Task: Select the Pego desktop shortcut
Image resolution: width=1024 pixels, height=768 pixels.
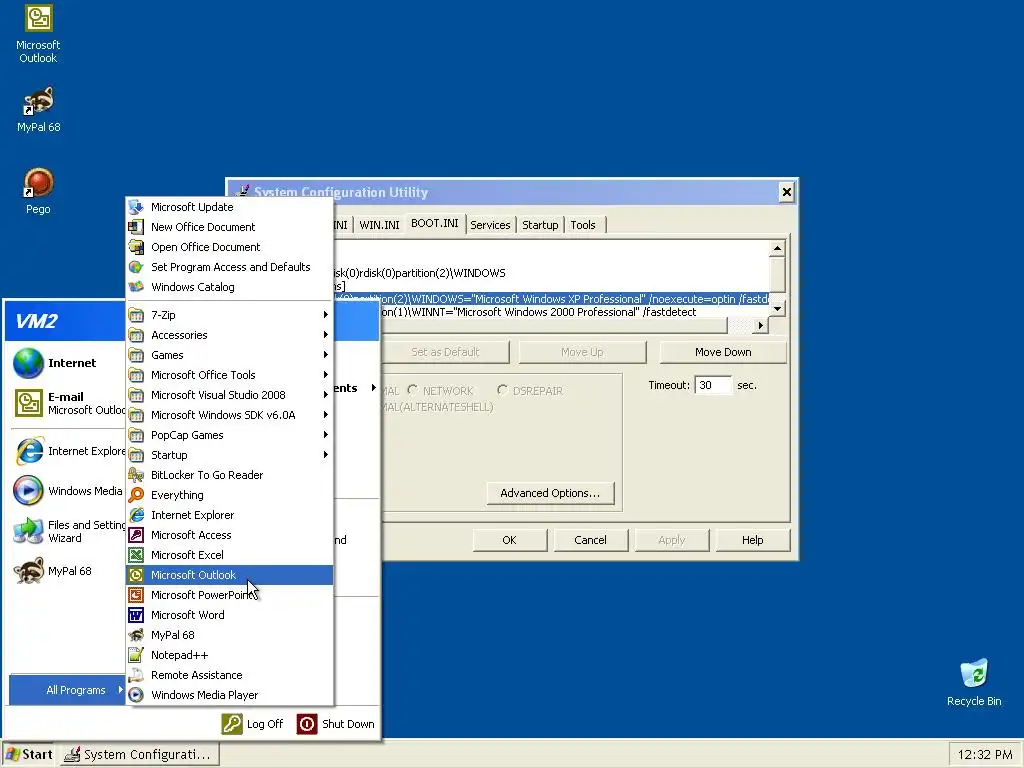Action: 38,191
